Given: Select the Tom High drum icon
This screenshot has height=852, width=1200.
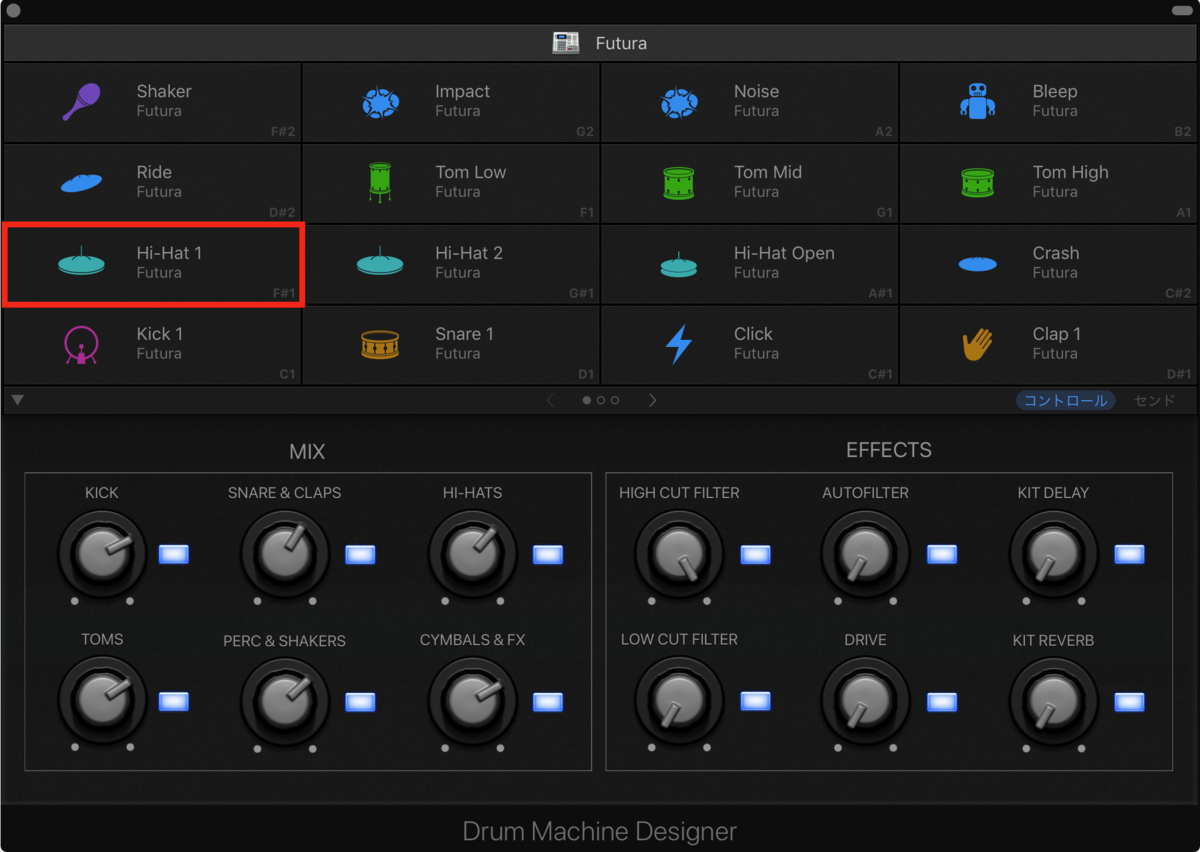Looking at the screenshot, I should coord(977,183).
